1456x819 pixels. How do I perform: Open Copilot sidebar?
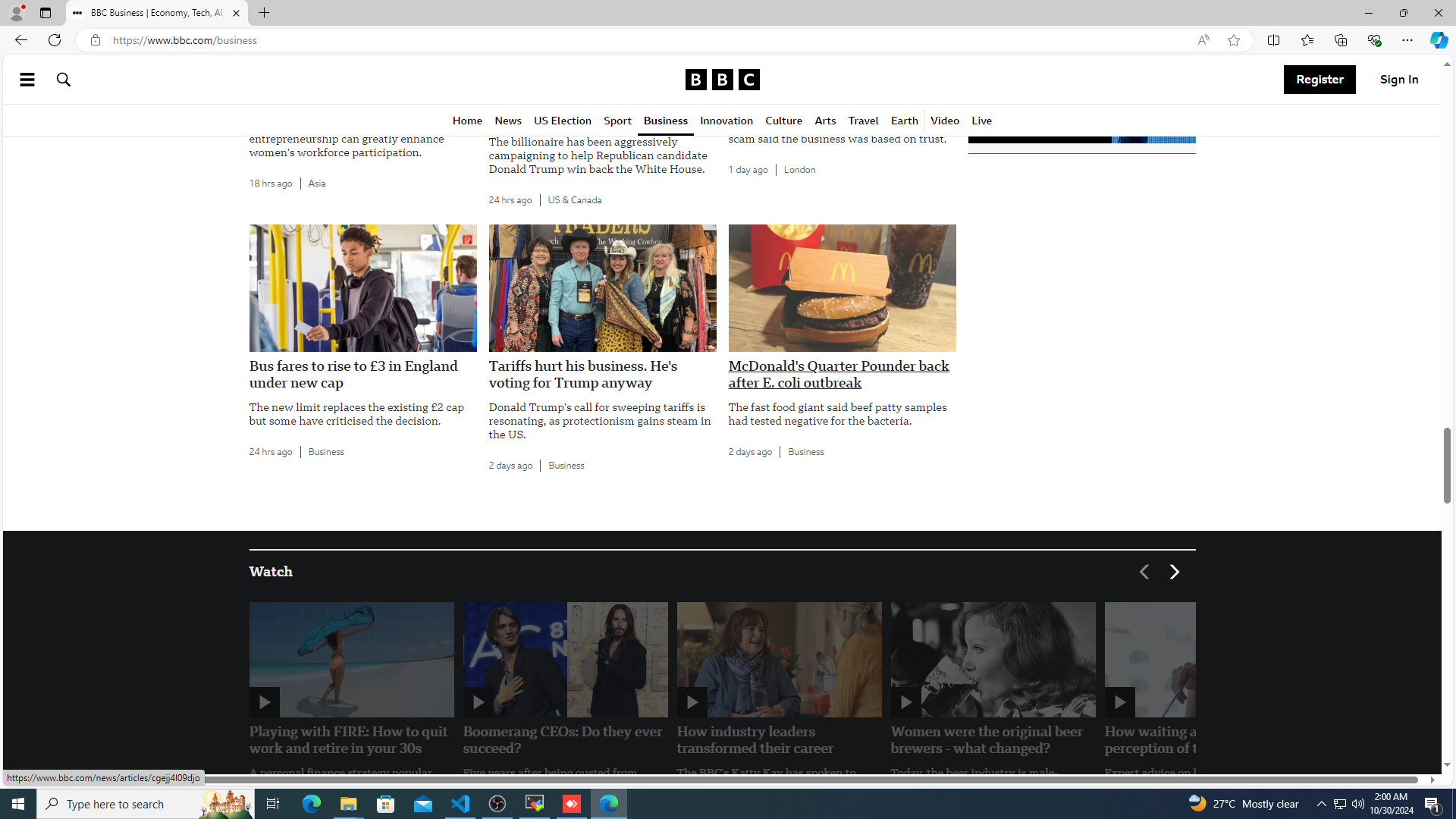click(1439, 40)
